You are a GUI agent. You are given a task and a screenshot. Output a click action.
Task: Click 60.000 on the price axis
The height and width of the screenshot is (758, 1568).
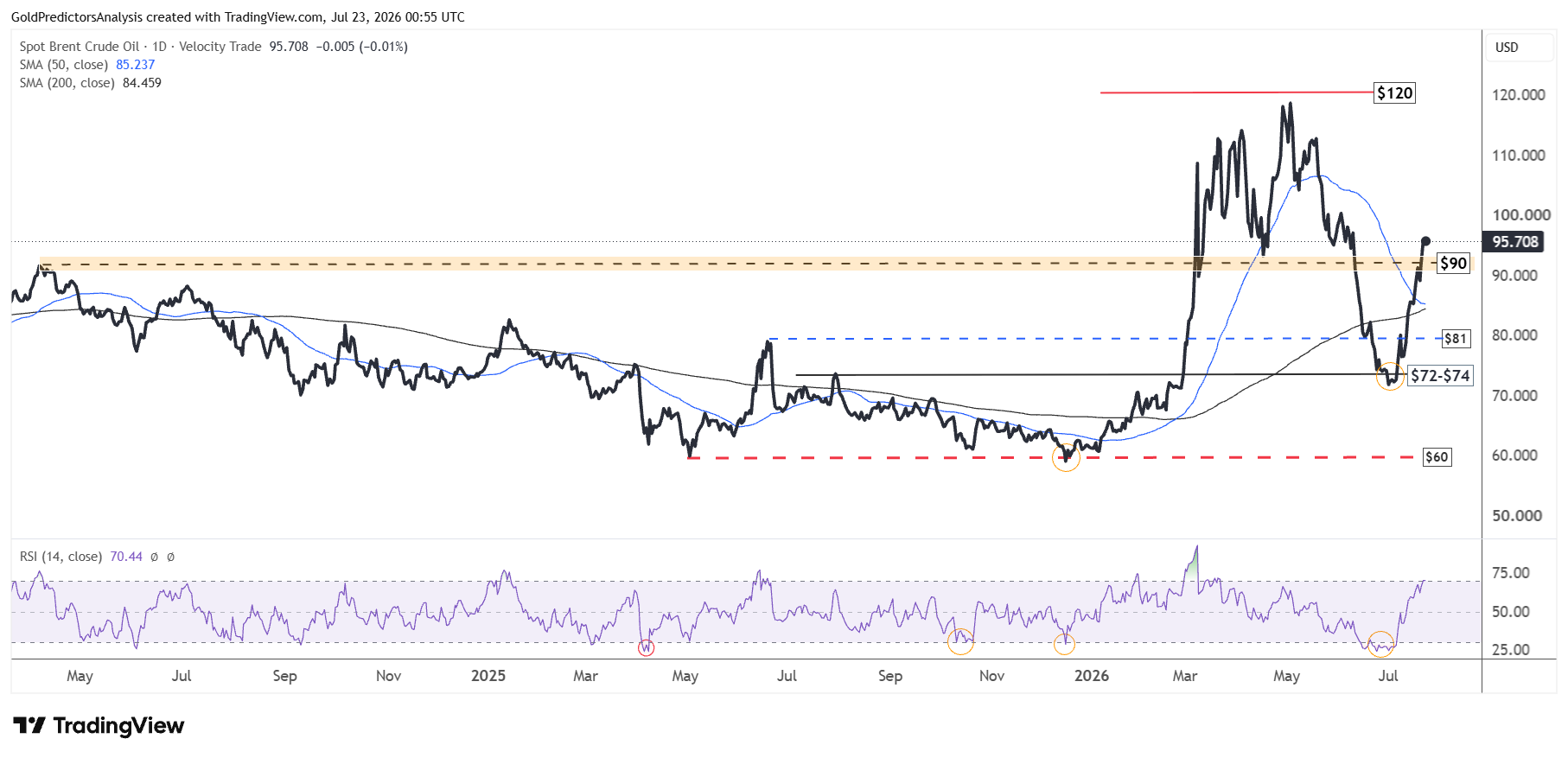point(1514,455)
